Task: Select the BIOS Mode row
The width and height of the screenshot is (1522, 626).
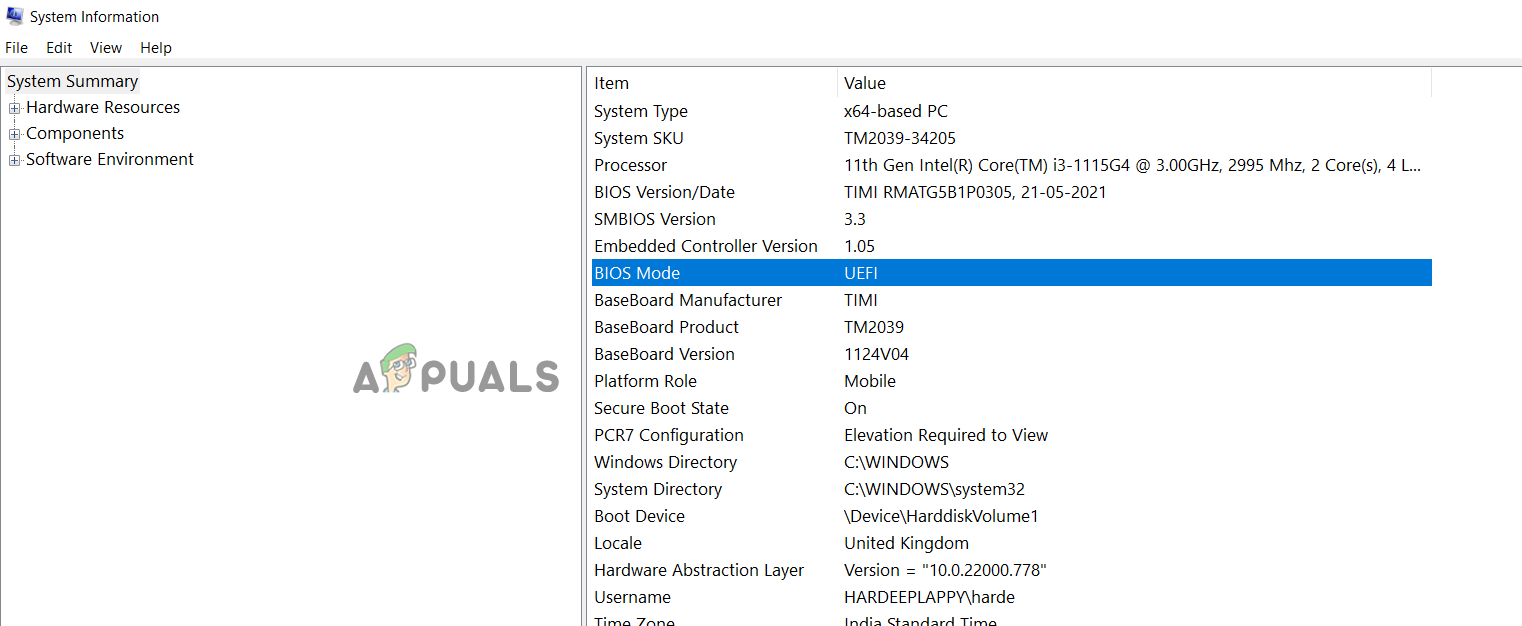Action: point(637,273)
